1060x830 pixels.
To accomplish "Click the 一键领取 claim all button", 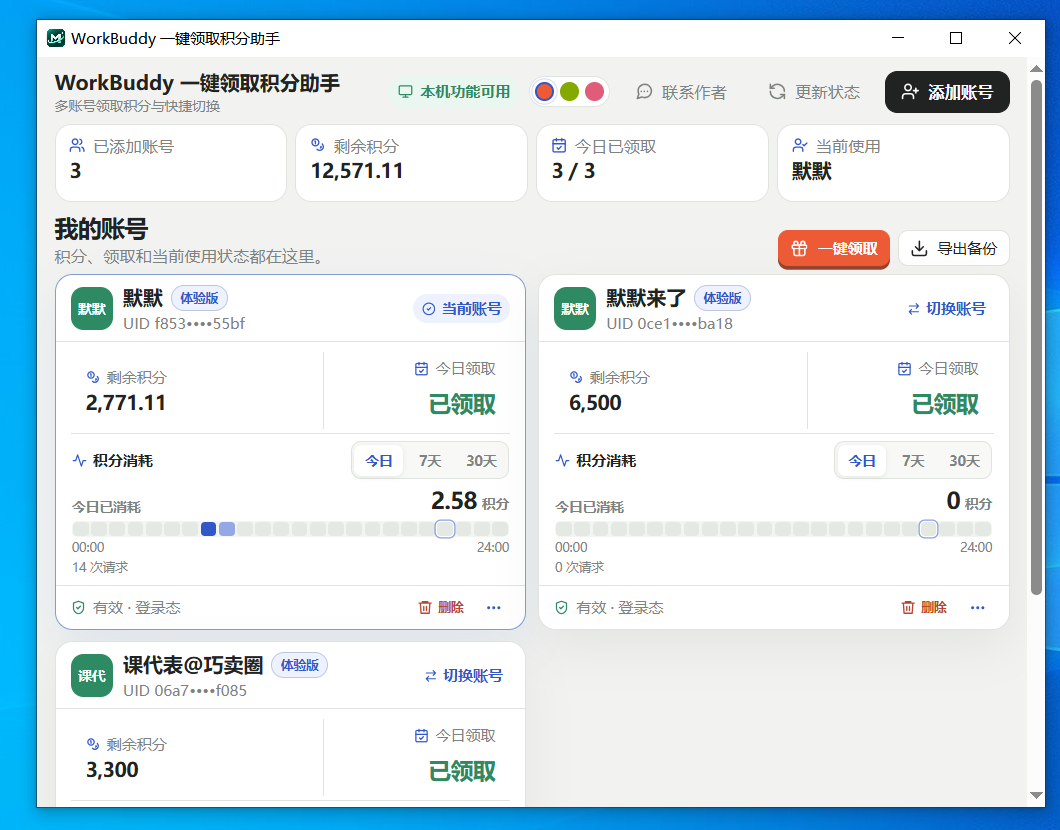I will (834, 249).
